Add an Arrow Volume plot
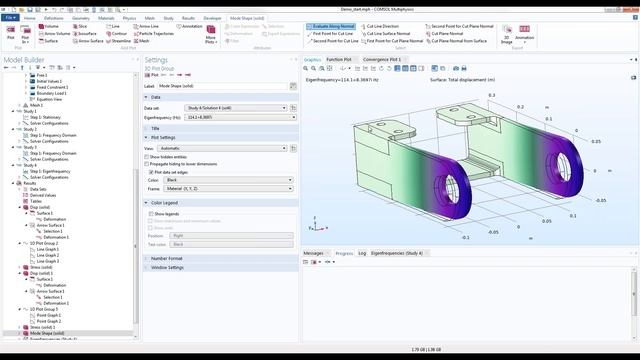This screenshot has width=640, height=360. tap(54, 34)
